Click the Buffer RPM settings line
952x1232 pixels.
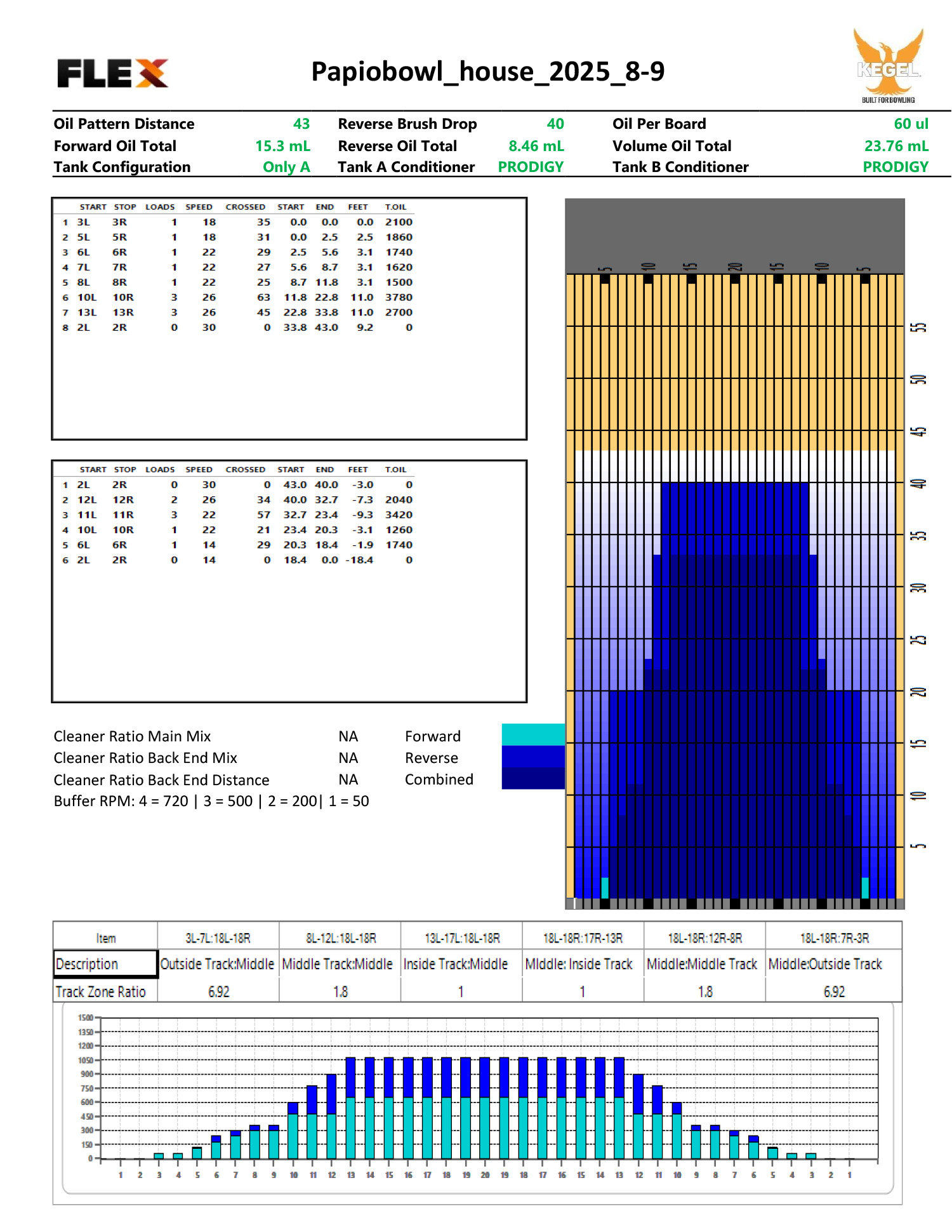[211, 801]
